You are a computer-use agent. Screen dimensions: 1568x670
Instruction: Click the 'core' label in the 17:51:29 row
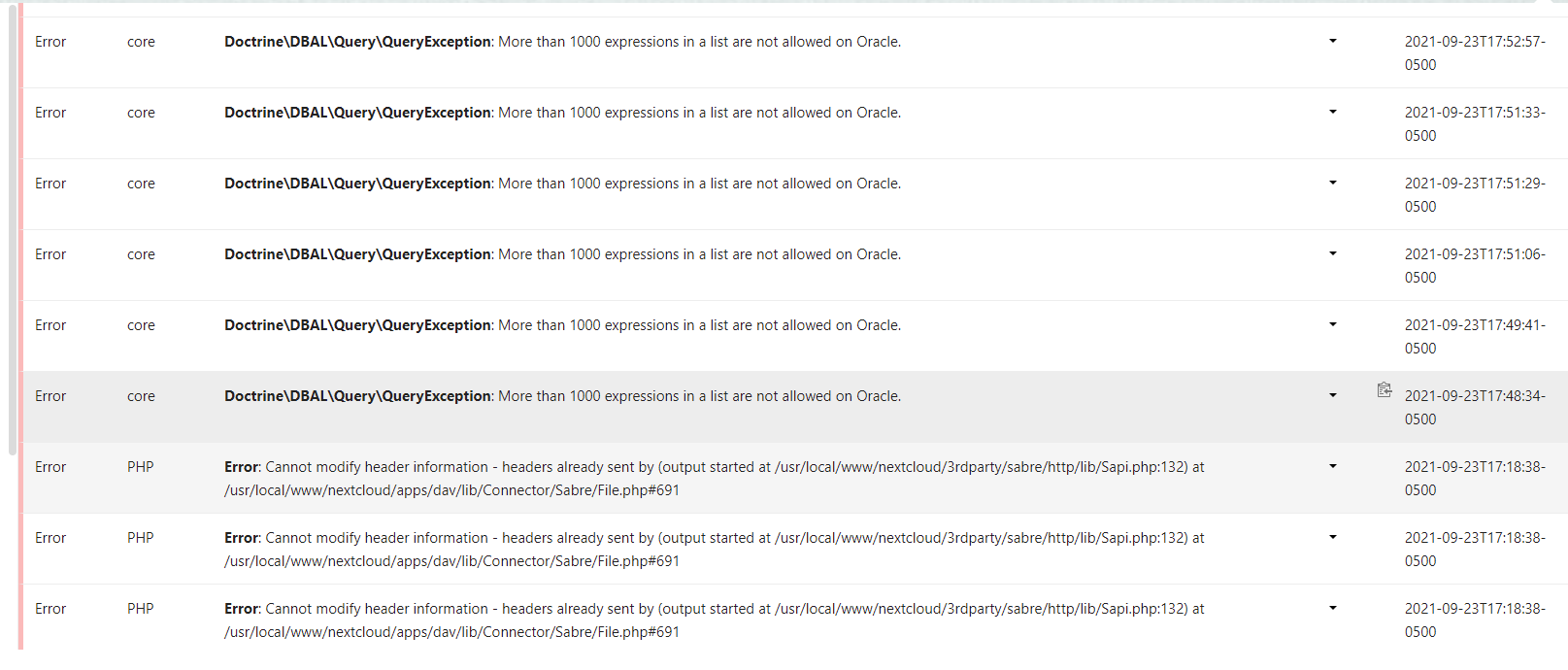tap(141, 184)
